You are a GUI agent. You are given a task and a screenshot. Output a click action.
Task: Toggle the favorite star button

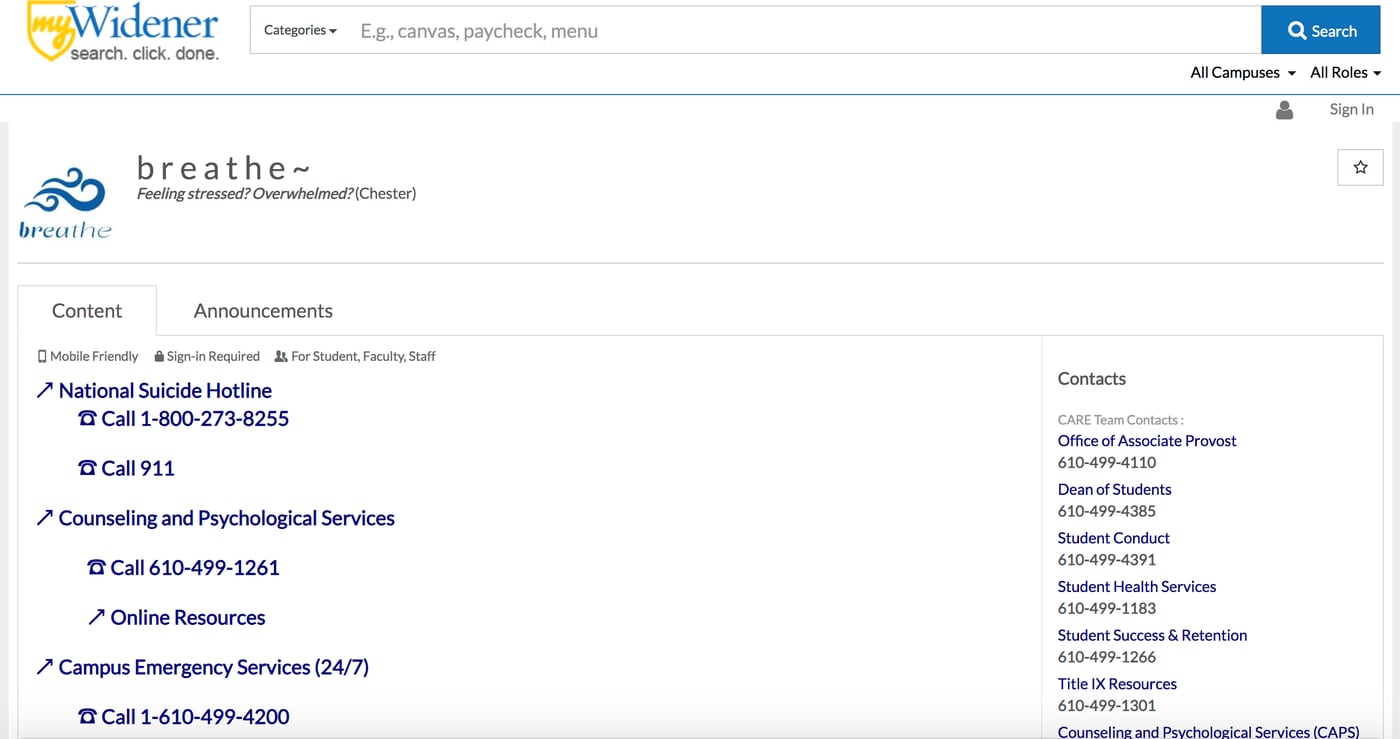point(1360,168)
